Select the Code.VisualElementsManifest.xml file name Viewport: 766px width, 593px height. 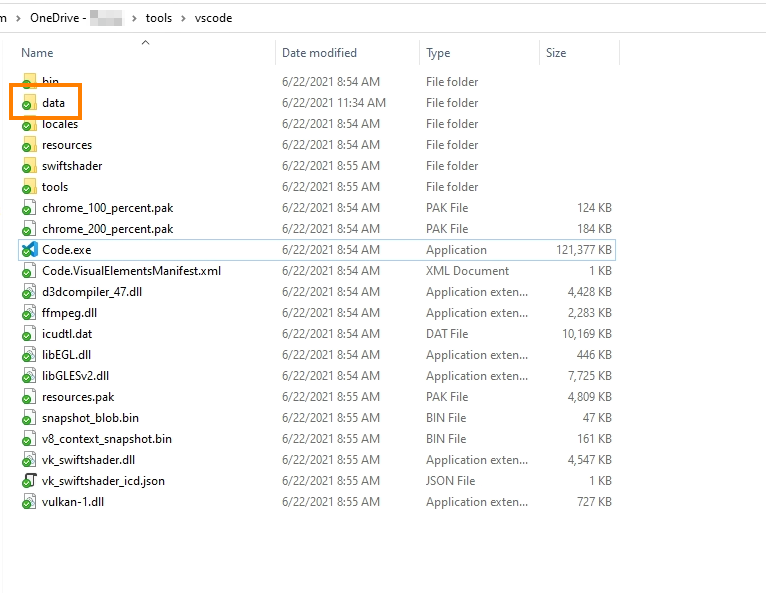coord(131,271)
